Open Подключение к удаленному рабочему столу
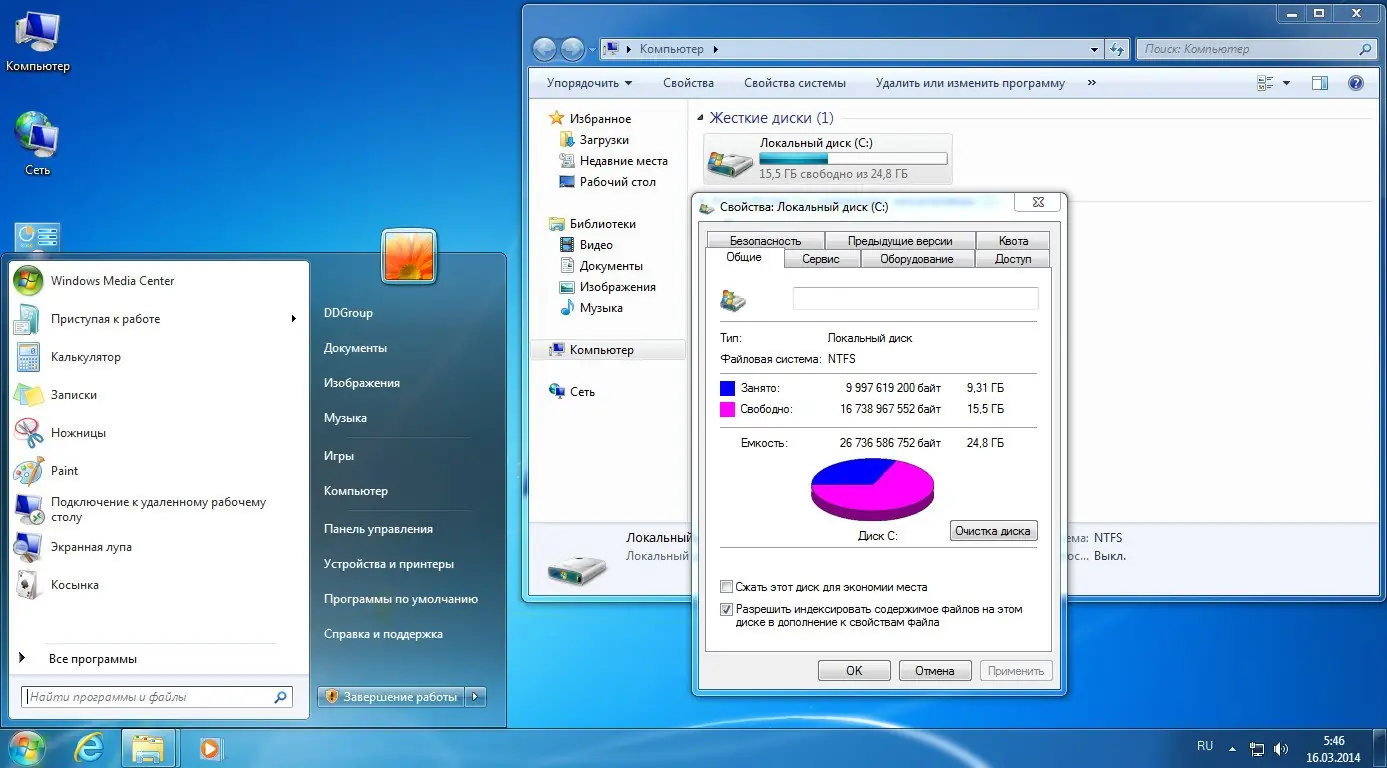 tap(160, 509)
